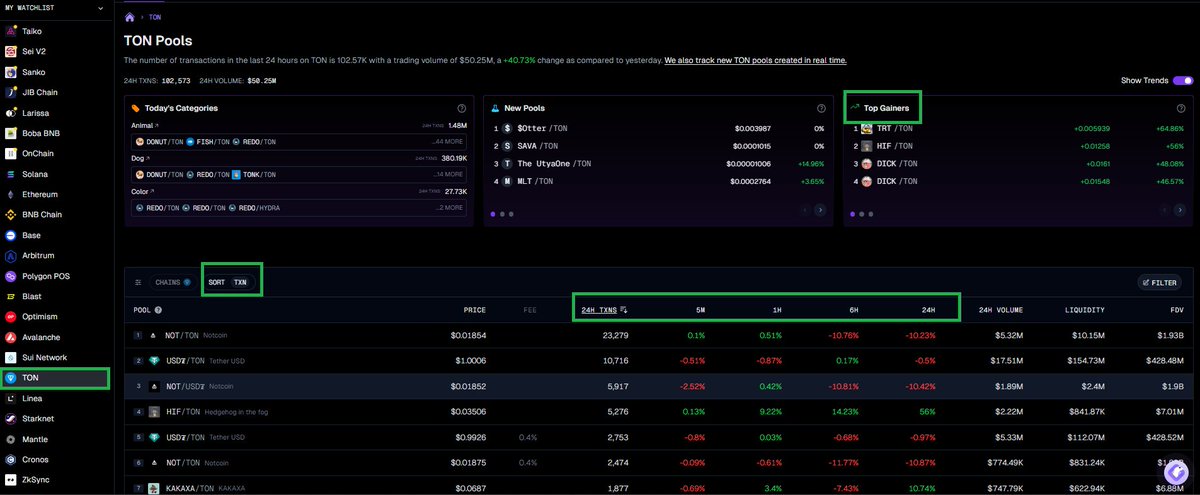Sort by 24H VOLUME column header

[1000, 310]
